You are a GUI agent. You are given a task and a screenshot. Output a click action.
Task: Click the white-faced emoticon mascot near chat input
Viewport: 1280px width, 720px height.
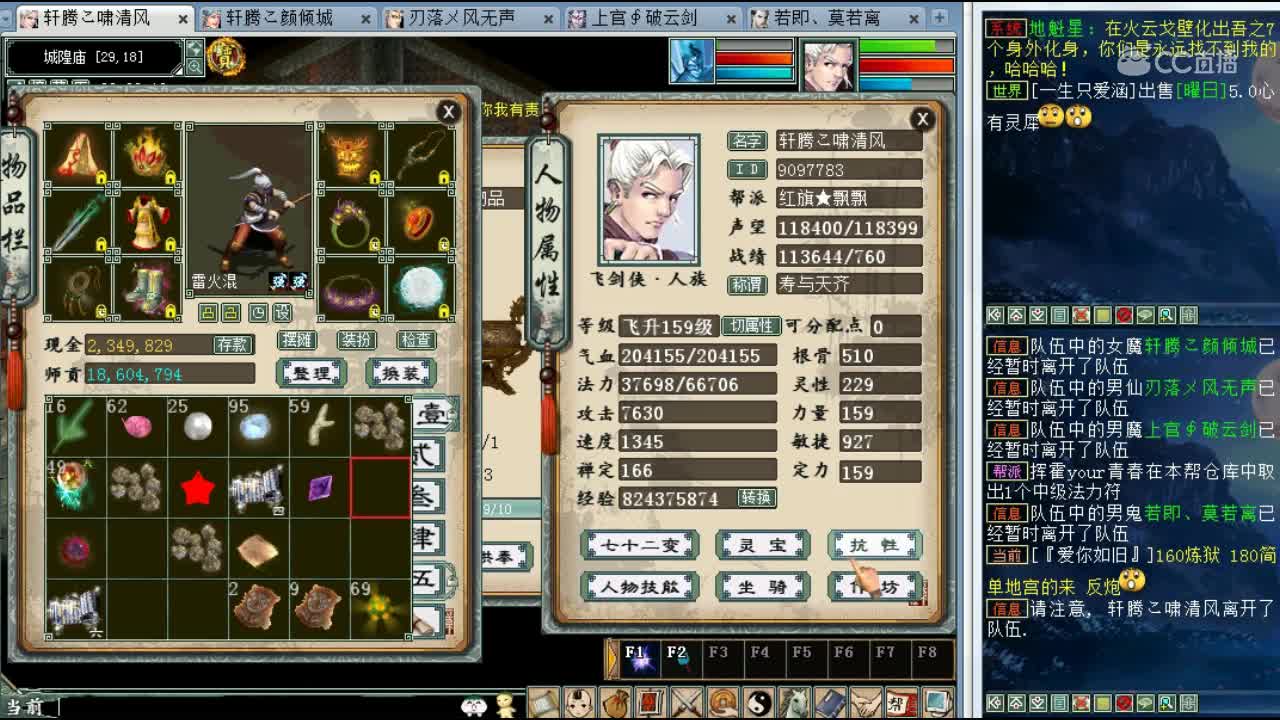tap(476, 705)
